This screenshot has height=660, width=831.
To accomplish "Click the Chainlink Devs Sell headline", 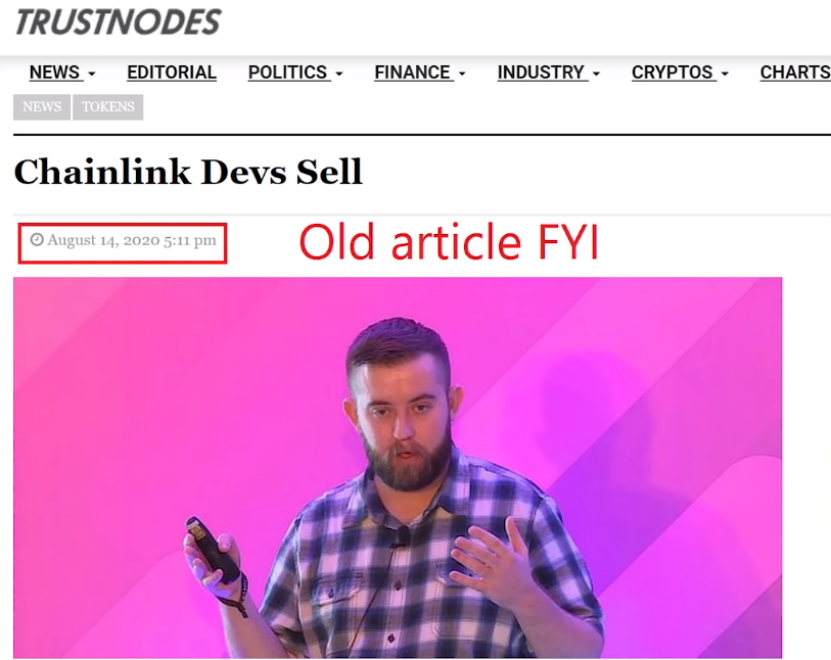I will [x=188, y=172].
